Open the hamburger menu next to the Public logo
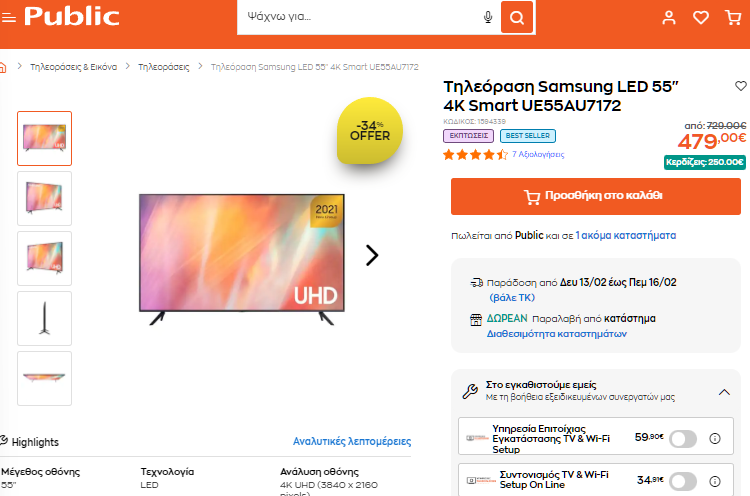The width and height of the screenshot is (750, 496). (9, 18)
